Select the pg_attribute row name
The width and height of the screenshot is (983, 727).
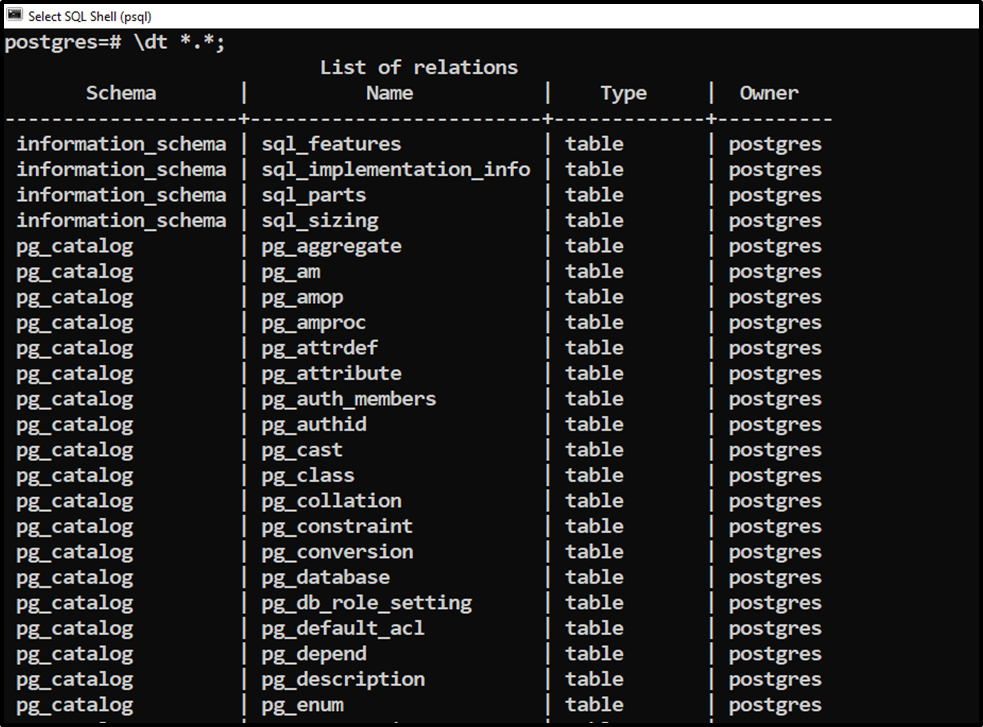point(331,374)
